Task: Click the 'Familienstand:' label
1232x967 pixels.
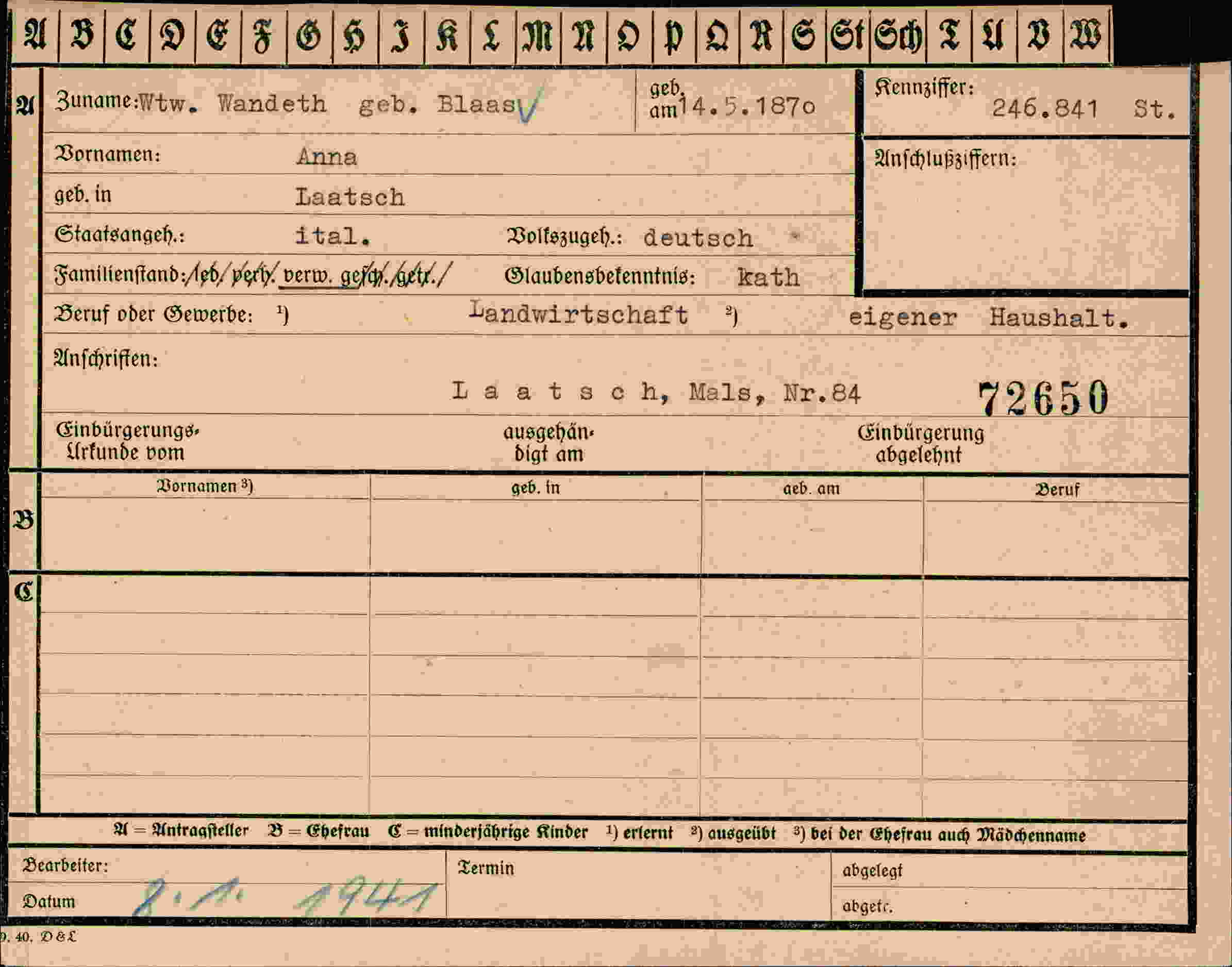Action: tap(120, 275)
